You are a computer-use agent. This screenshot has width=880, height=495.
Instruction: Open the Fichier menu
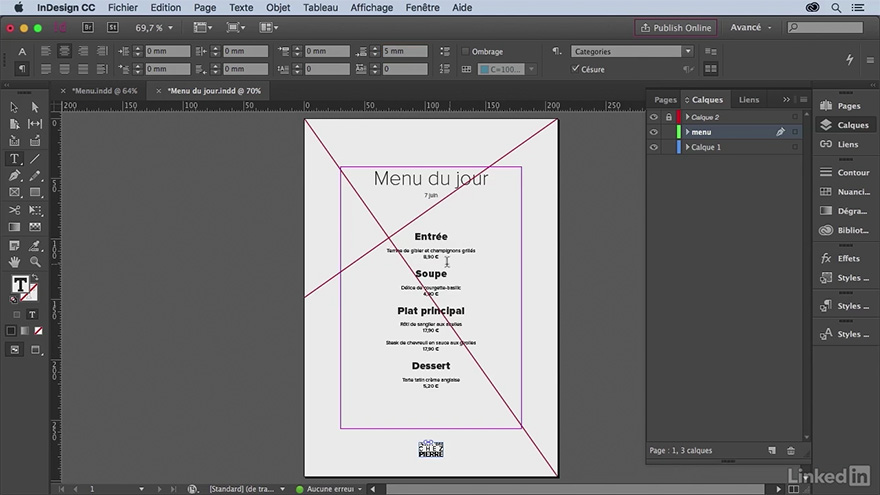[x=123, y=8]
